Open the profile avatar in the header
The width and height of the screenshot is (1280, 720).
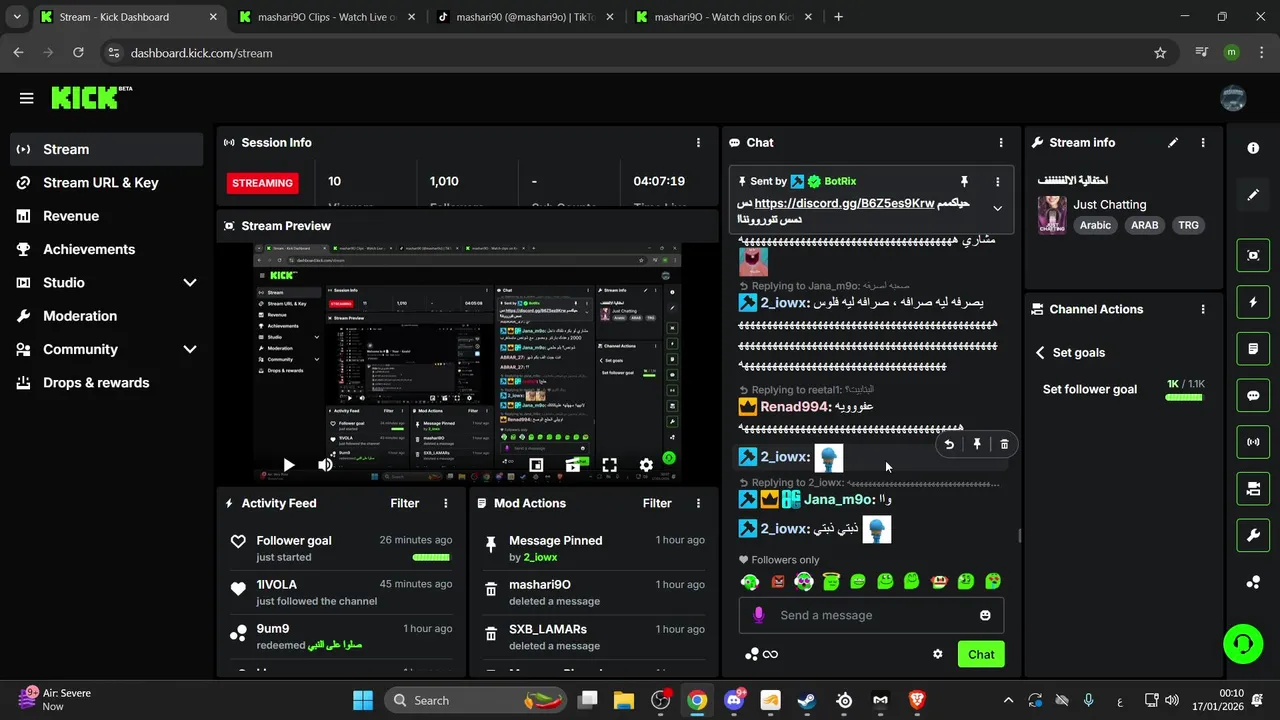pos(1233,98)
